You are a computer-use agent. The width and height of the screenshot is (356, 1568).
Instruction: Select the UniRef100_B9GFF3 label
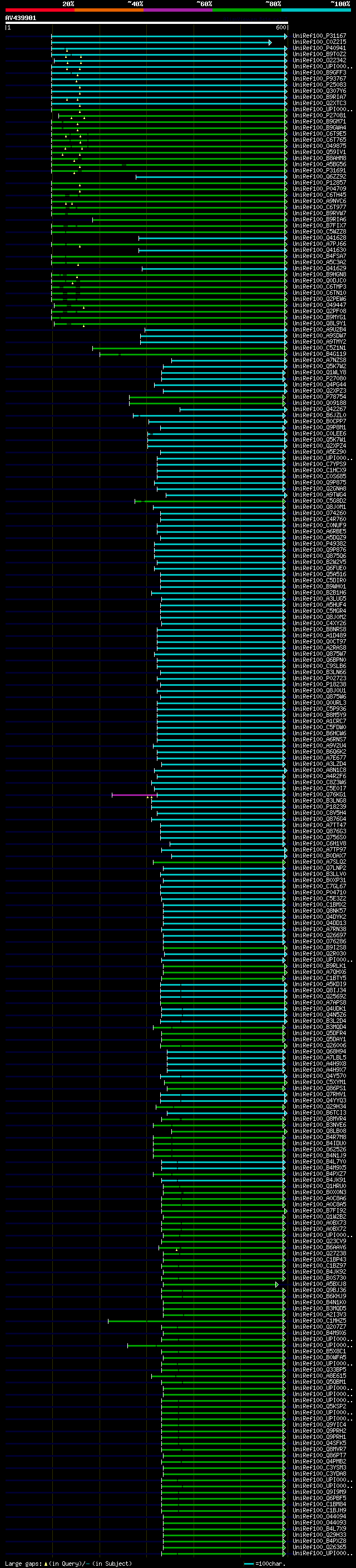point(319,72)
